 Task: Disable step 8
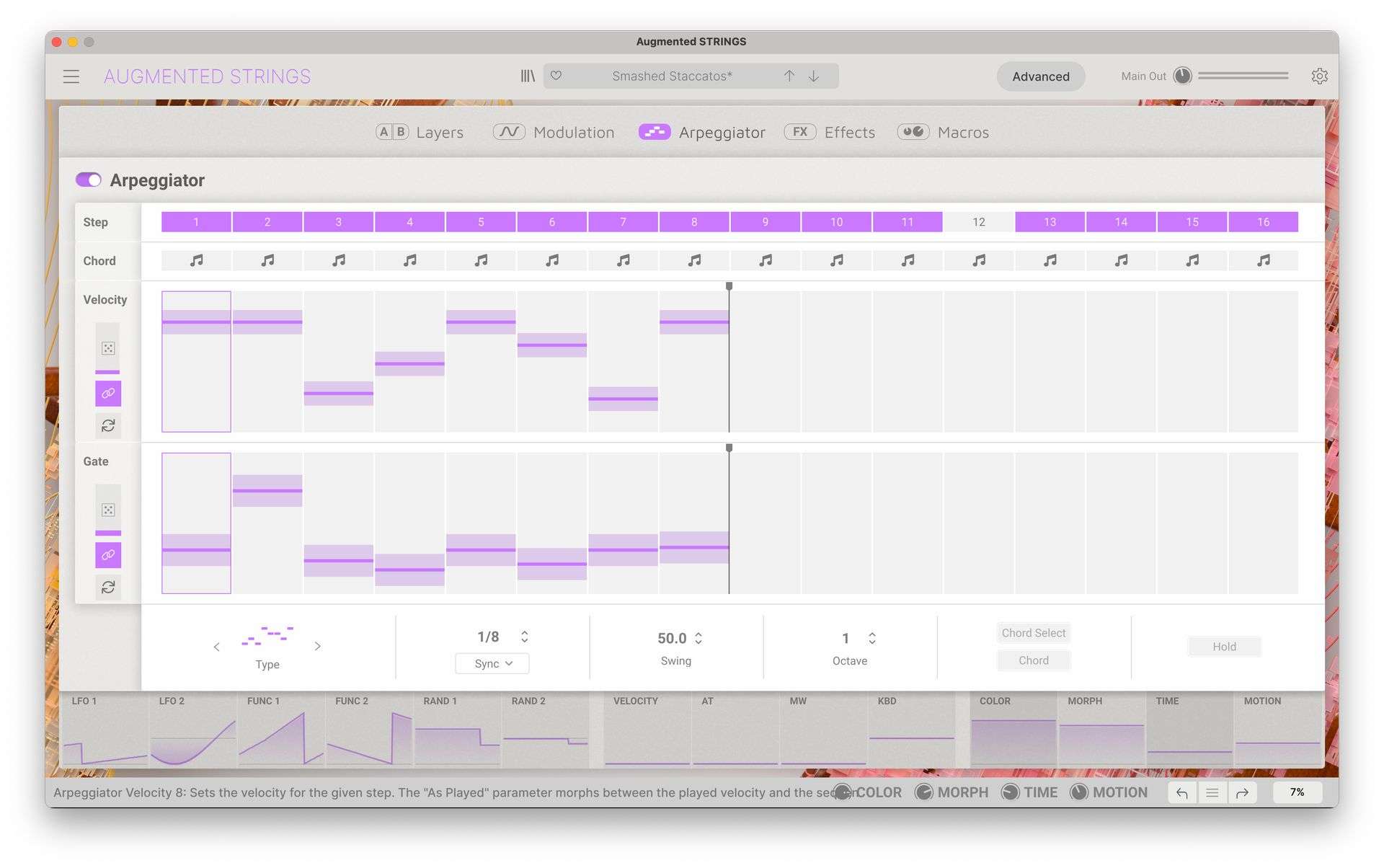click(x=694, y=222)
